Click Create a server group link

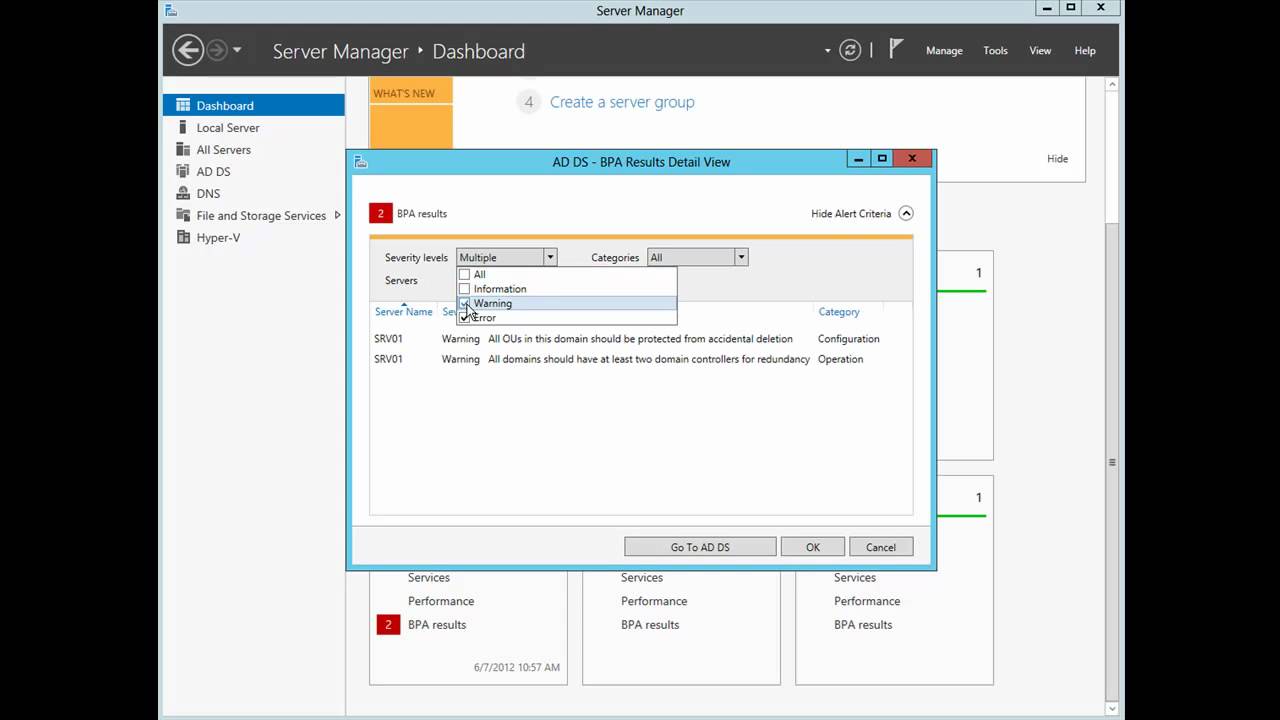coord(622,102)
